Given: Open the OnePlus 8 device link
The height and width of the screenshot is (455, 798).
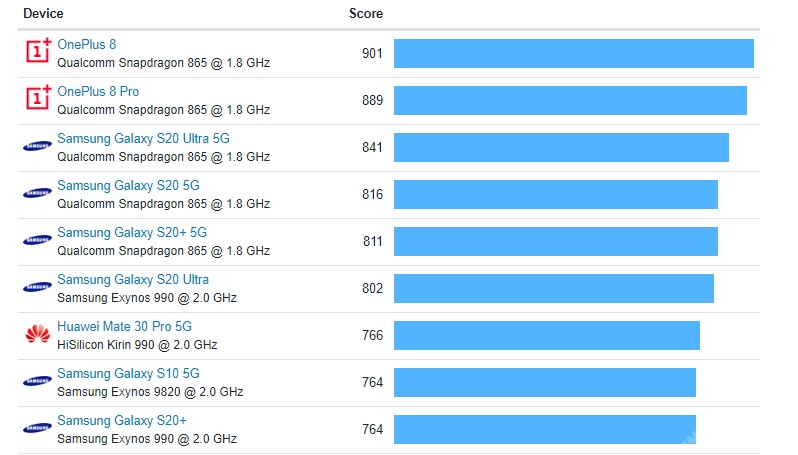Looking at the screenshot, I should [86, 45].
